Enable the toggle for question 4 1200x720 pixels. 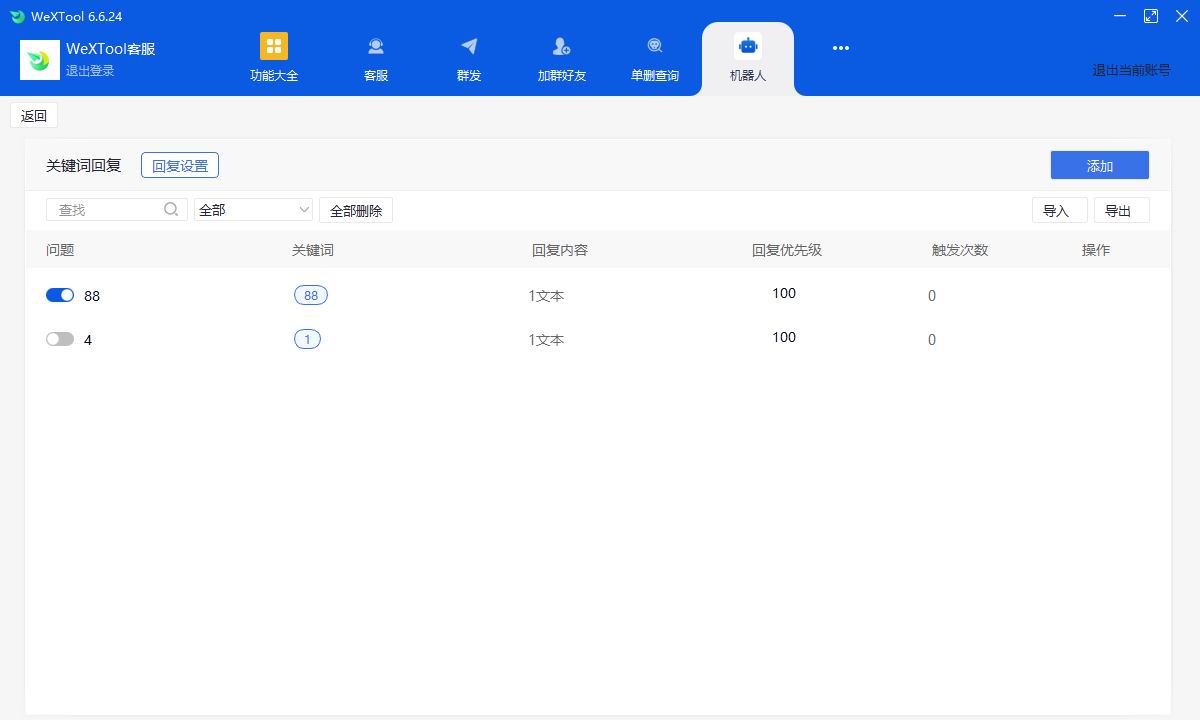60,339
